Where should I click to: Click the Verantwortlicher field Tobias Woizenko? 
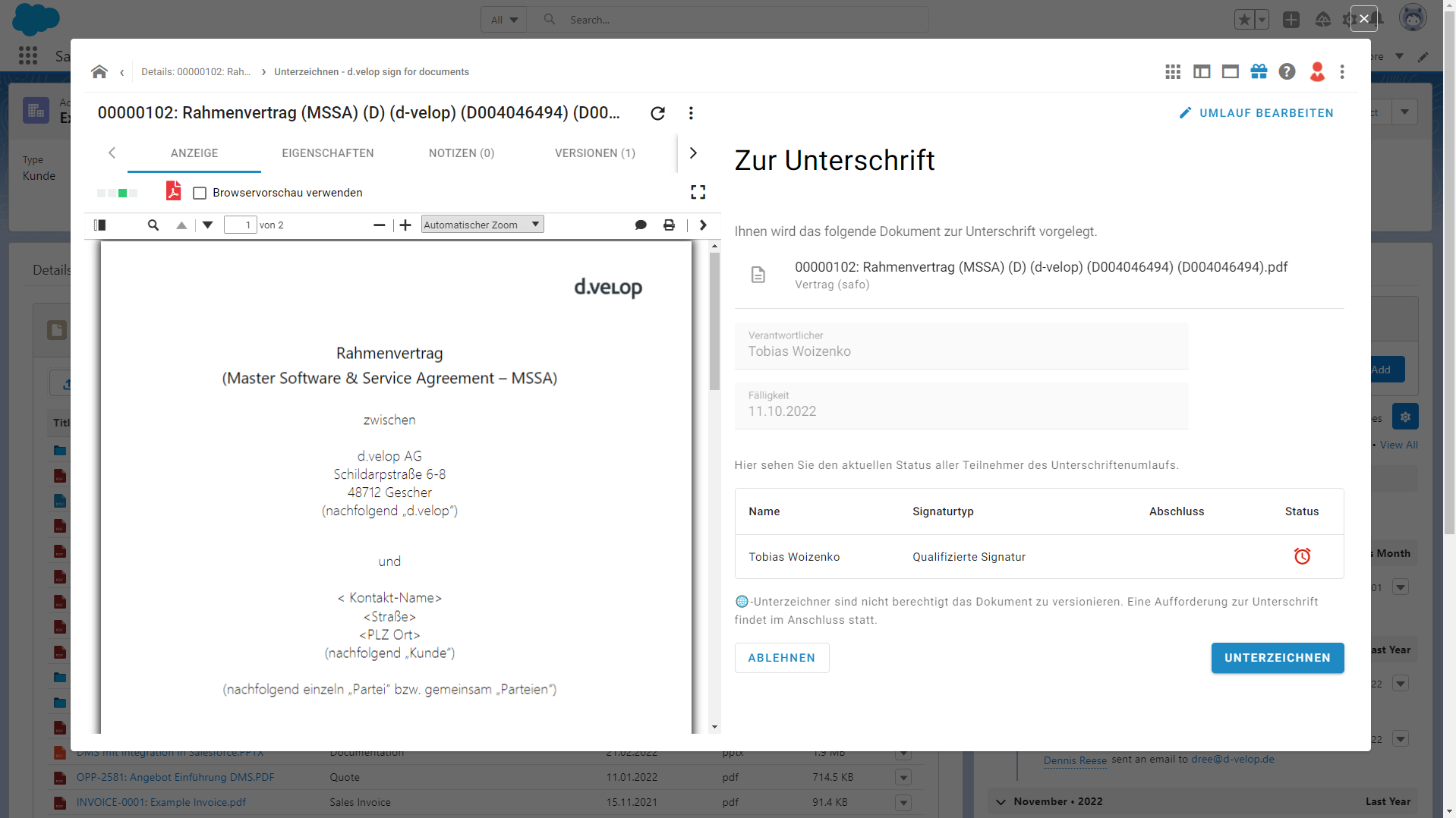pos(961,345)
